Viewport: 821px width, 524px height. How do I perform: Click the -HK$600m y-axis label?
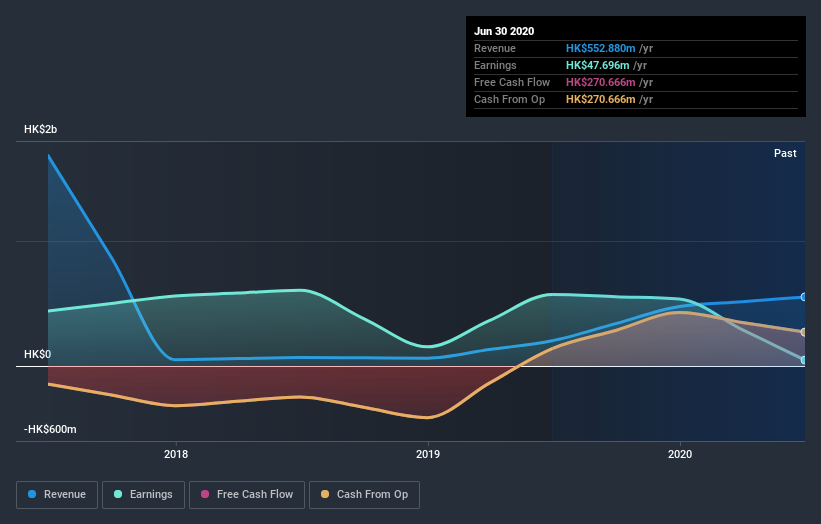click(x=50, y=429)
